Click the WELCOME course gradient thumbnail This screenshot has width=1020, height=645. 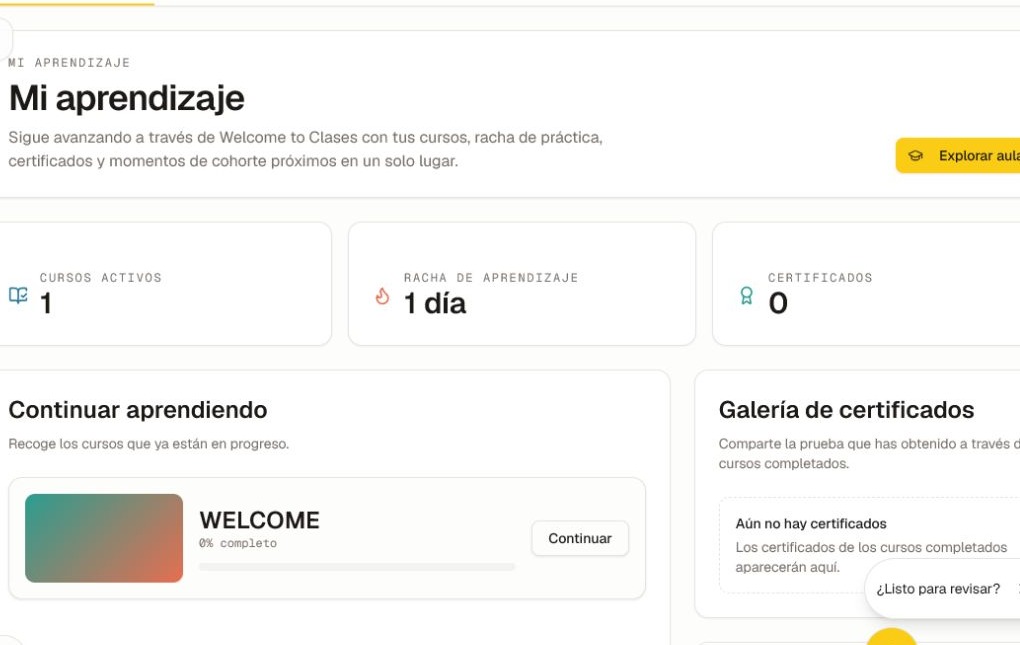pyautogui.click(x=104, y=538)
